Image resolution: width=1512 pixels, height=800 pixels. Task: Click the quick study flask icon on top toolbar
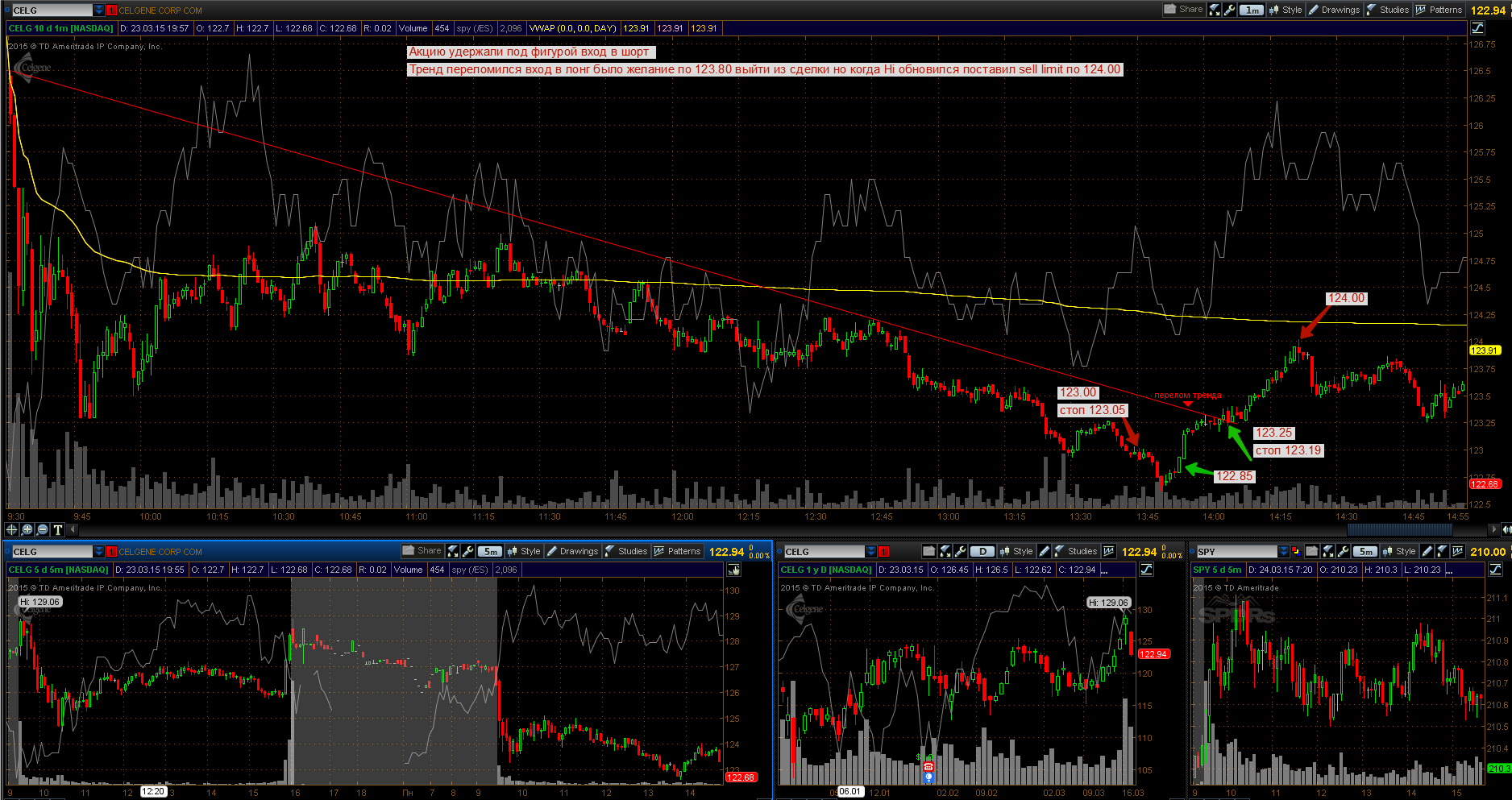(1215, 10)
